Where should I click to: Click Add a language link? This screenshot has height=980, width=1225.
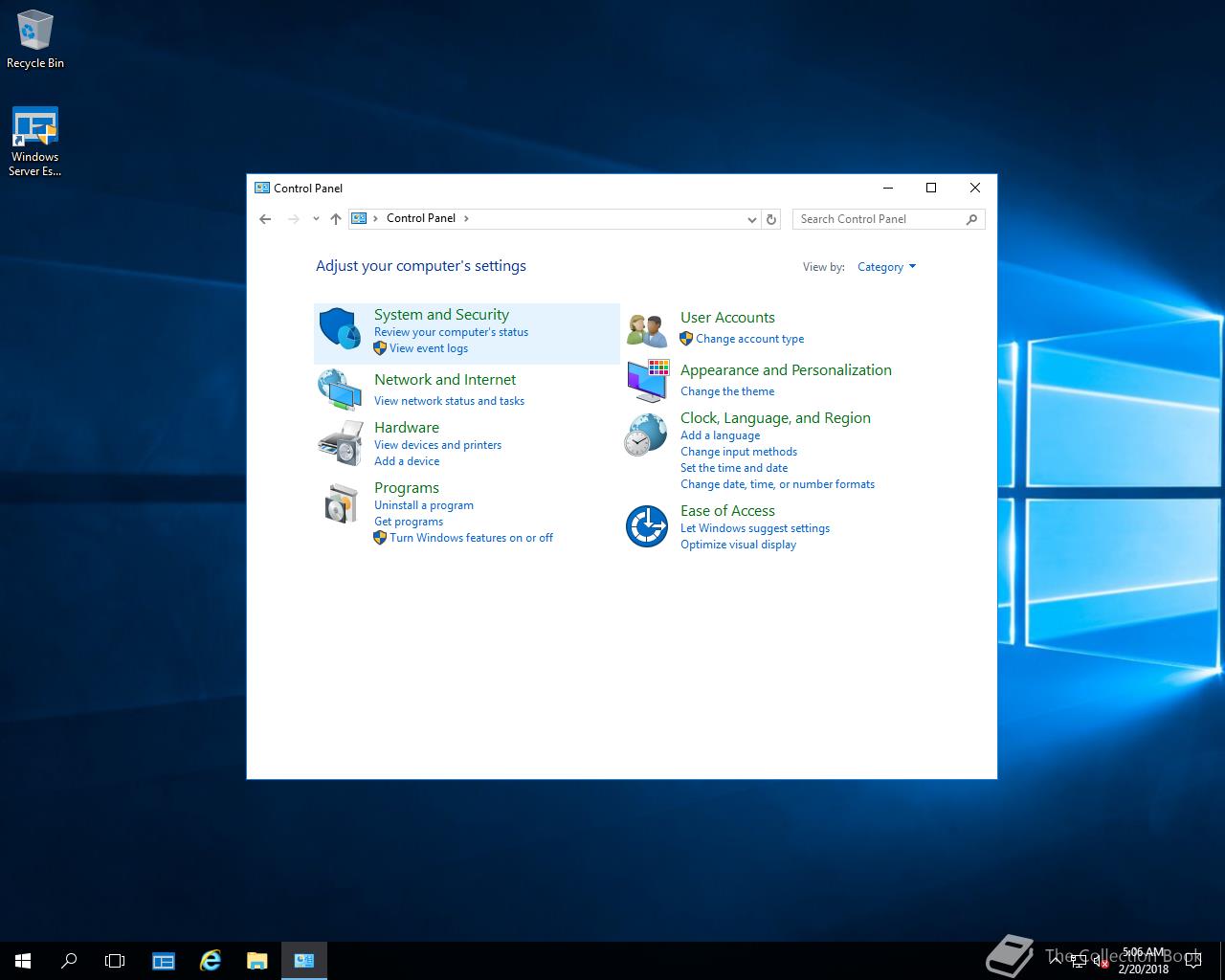click(x=720, y=435)
